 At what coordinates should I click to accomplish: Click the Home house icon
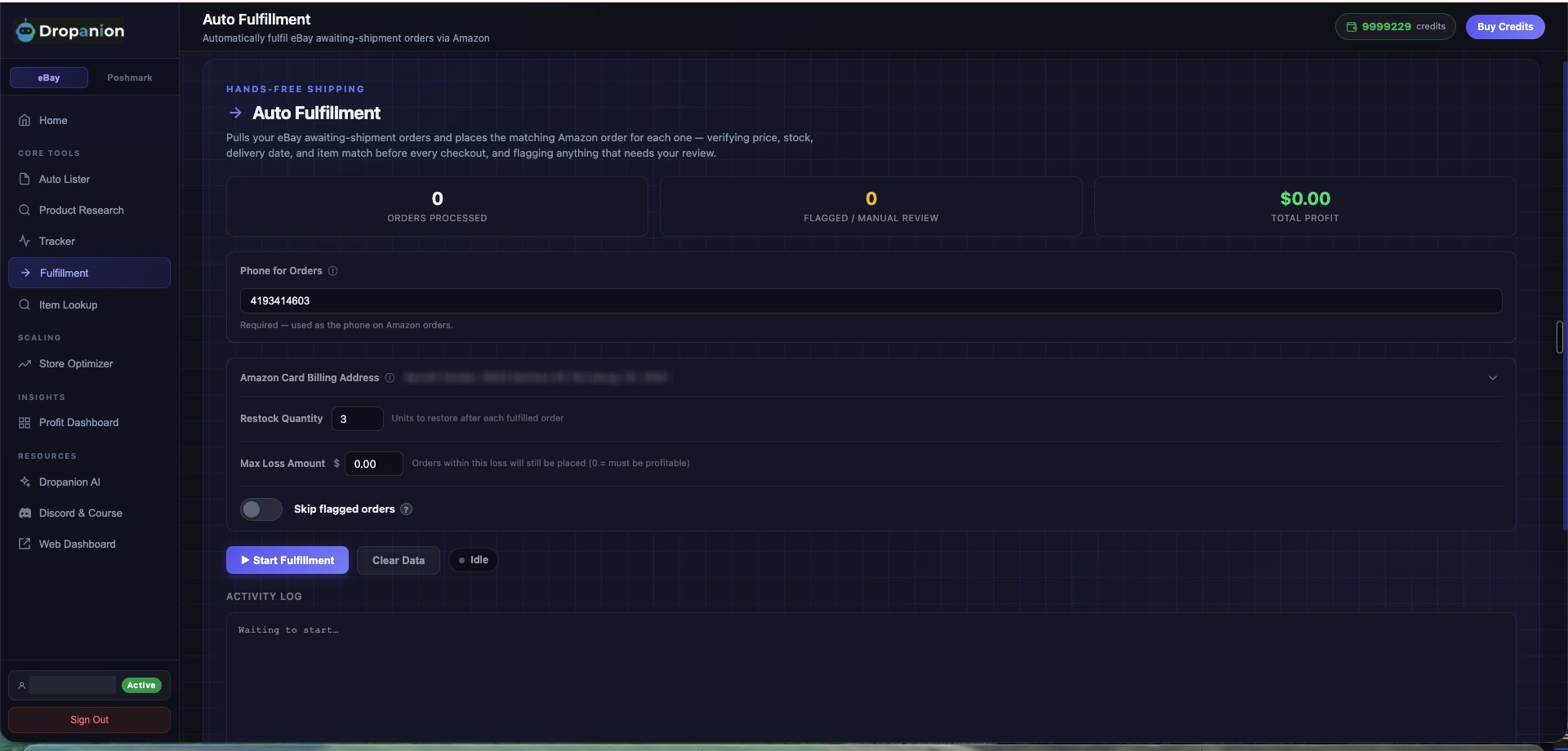coord(24,120)
